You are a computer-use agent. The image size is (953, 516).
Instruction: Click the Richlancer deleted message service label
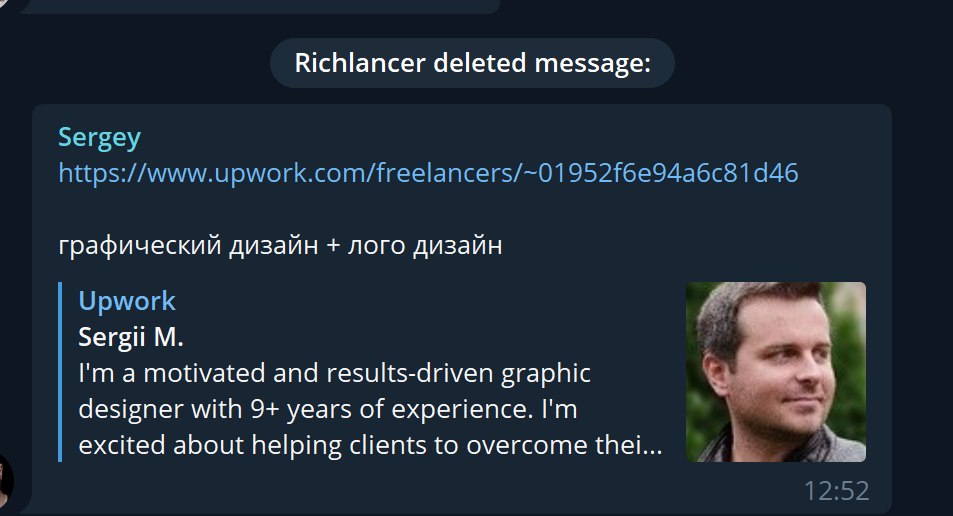472,63
